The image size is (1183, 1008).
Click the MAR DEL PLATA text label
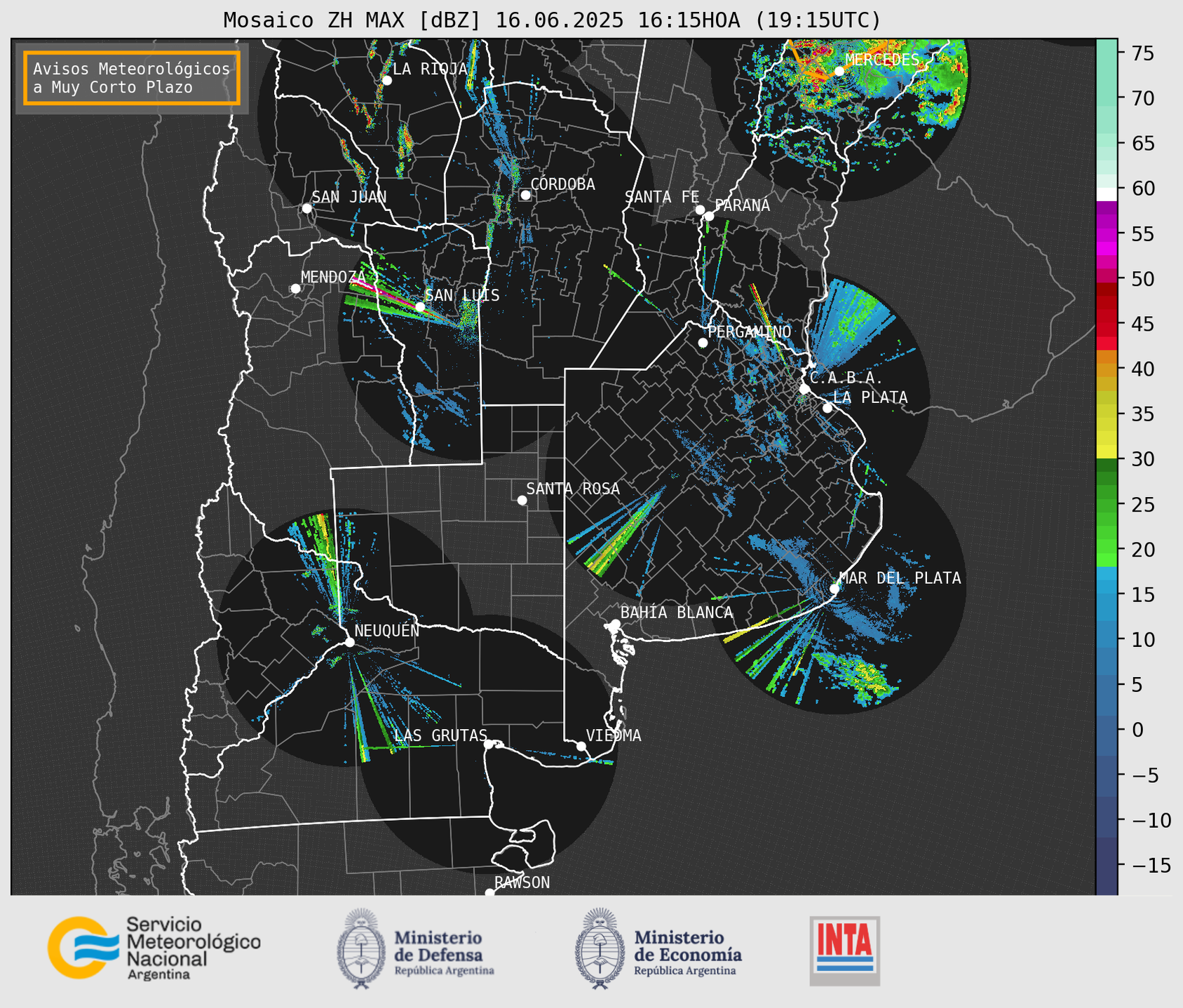pos(900,578)
